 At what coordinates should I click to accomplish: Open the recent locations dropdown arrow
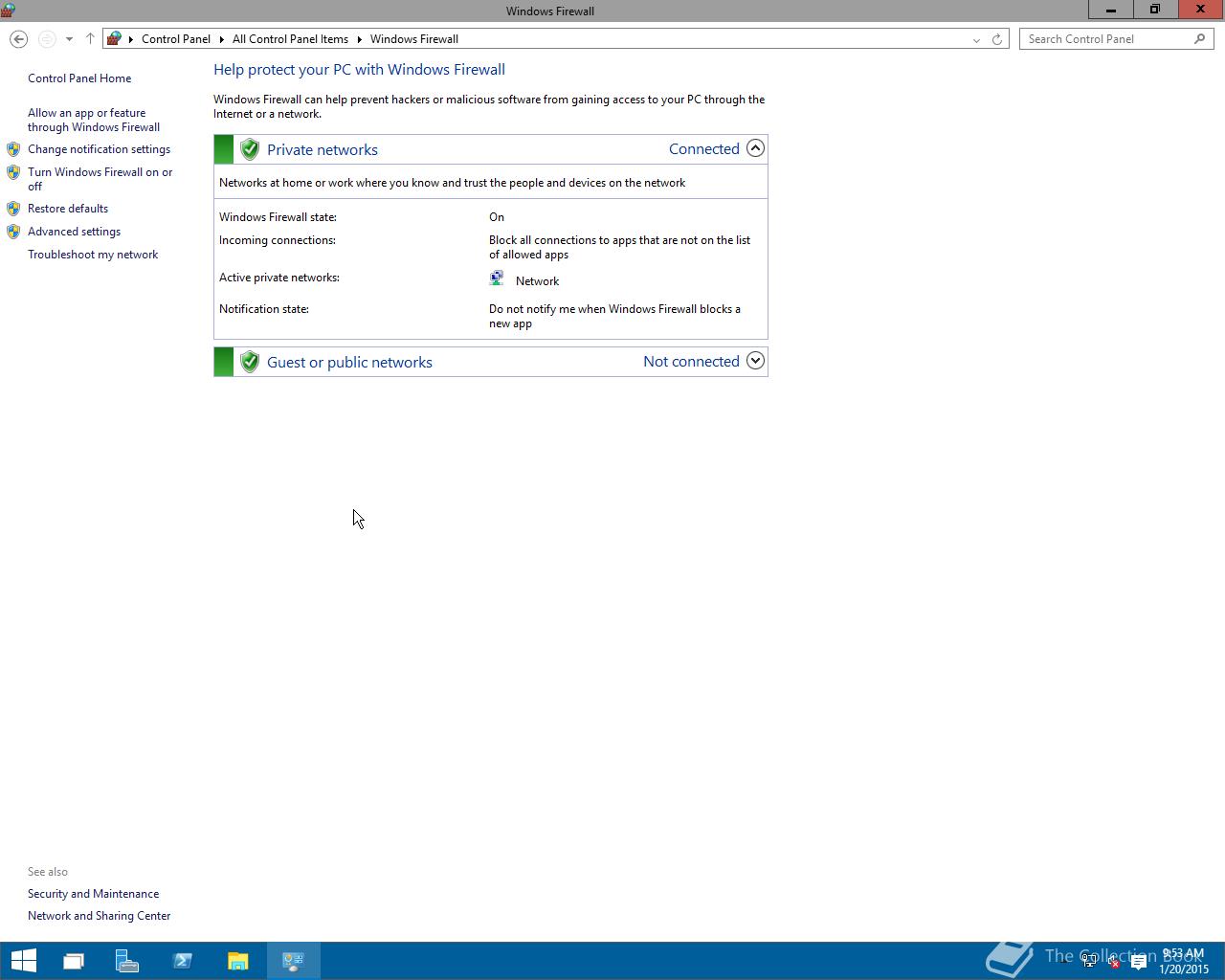click(x=69, y=39)
